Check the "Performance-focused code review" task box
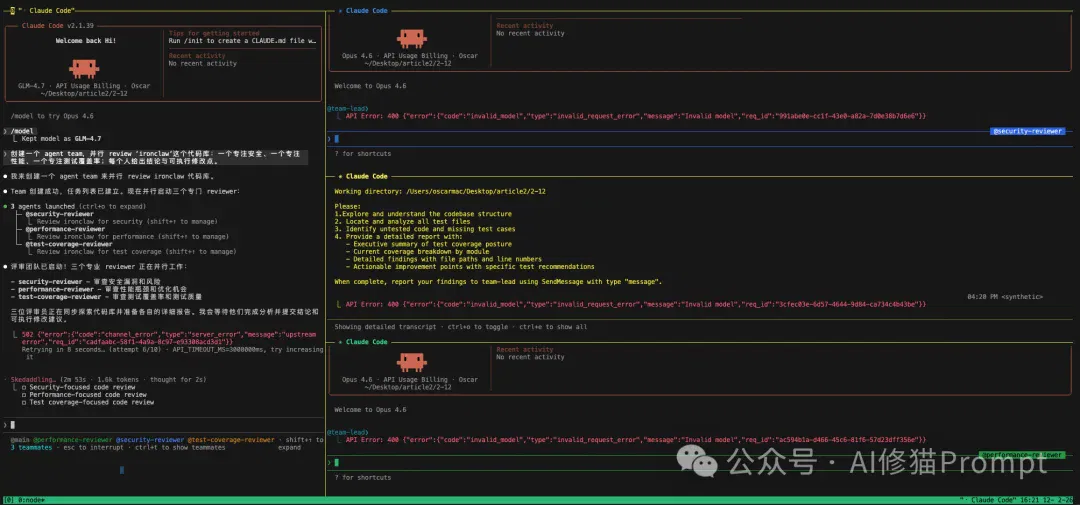The height and width of the screenshot is (505, 1080). point(23,395)
